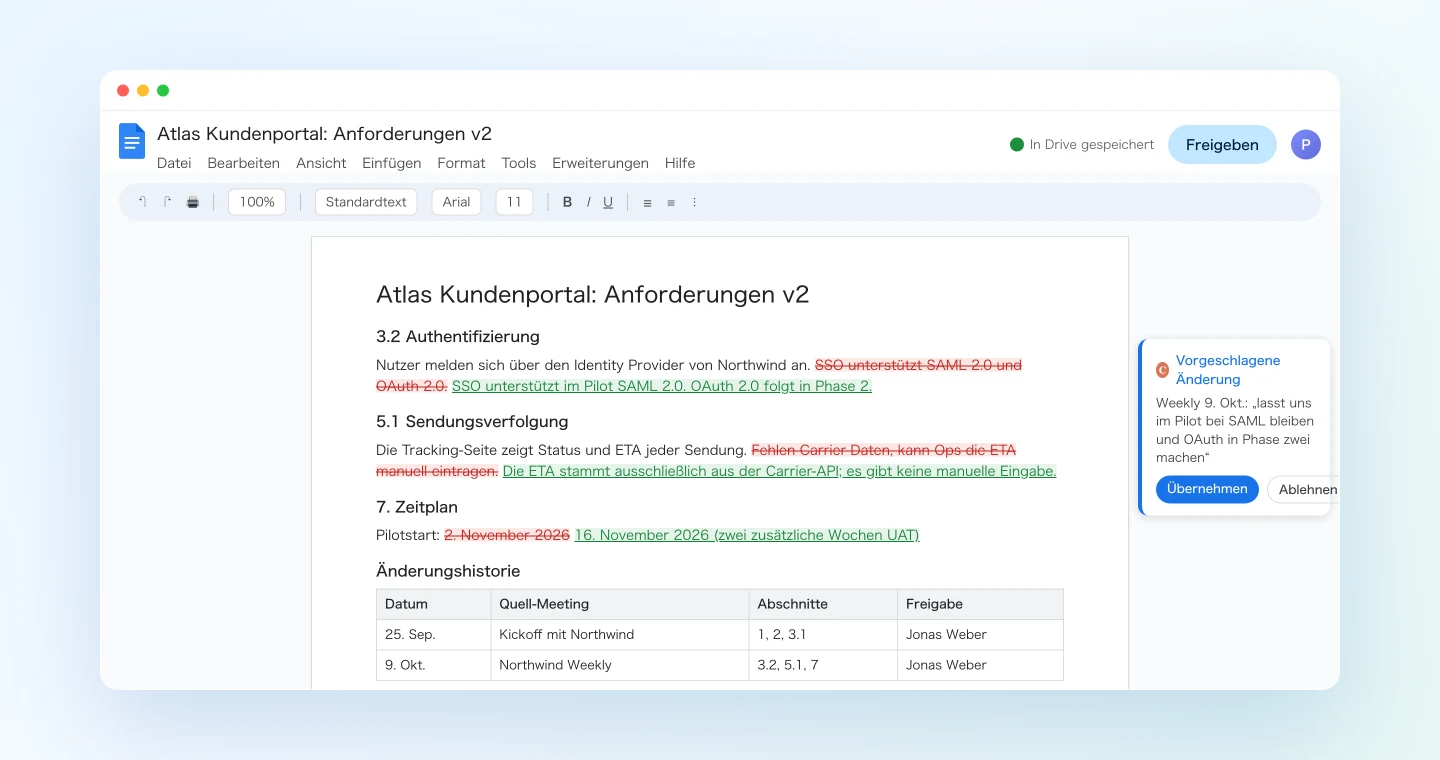Open the Format menu
Viewport: 1440px width, 760px height.
click(461, 163)
